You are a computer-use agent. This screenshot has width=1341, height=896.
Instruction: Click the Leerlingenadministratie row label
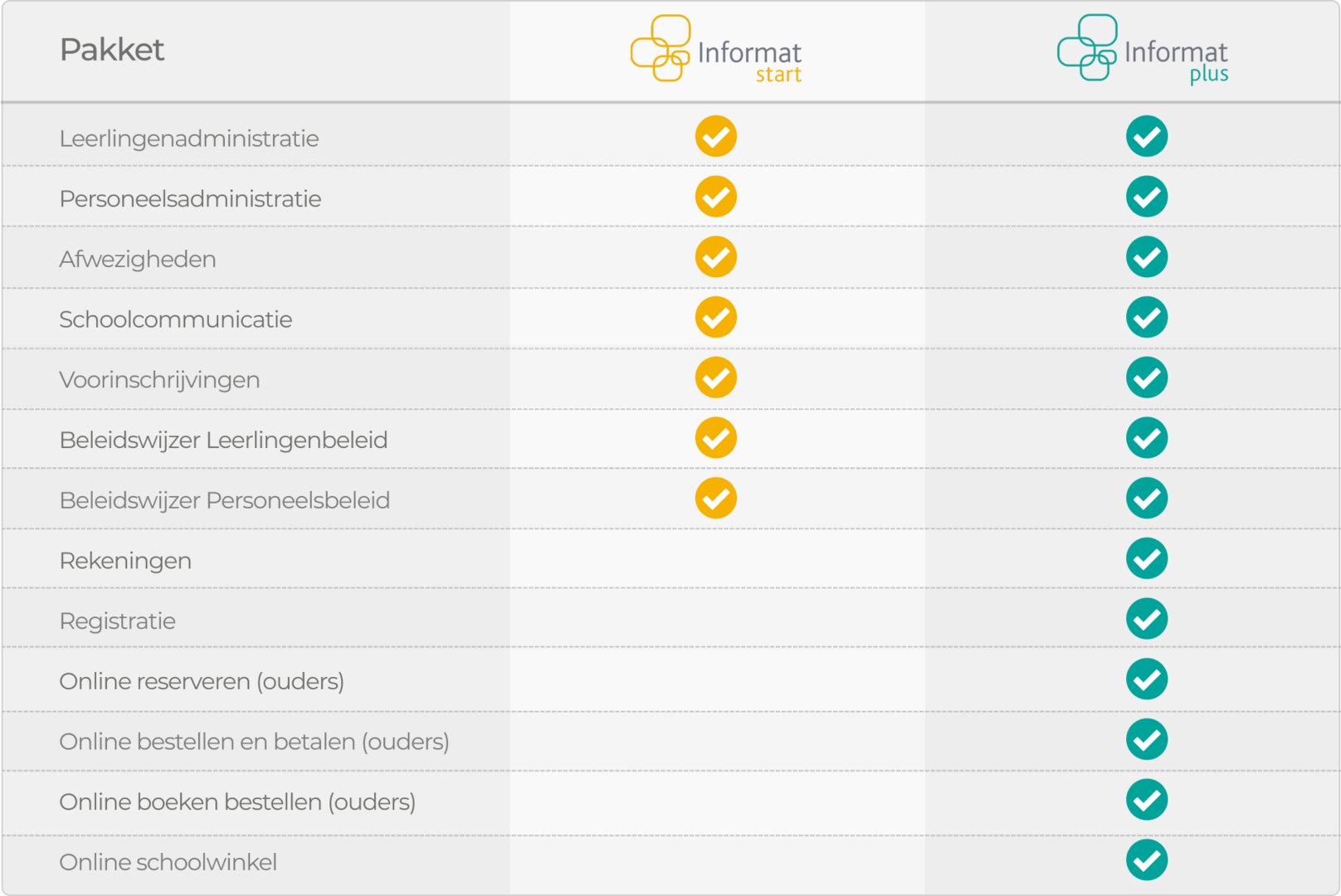[x=189, y=139]
